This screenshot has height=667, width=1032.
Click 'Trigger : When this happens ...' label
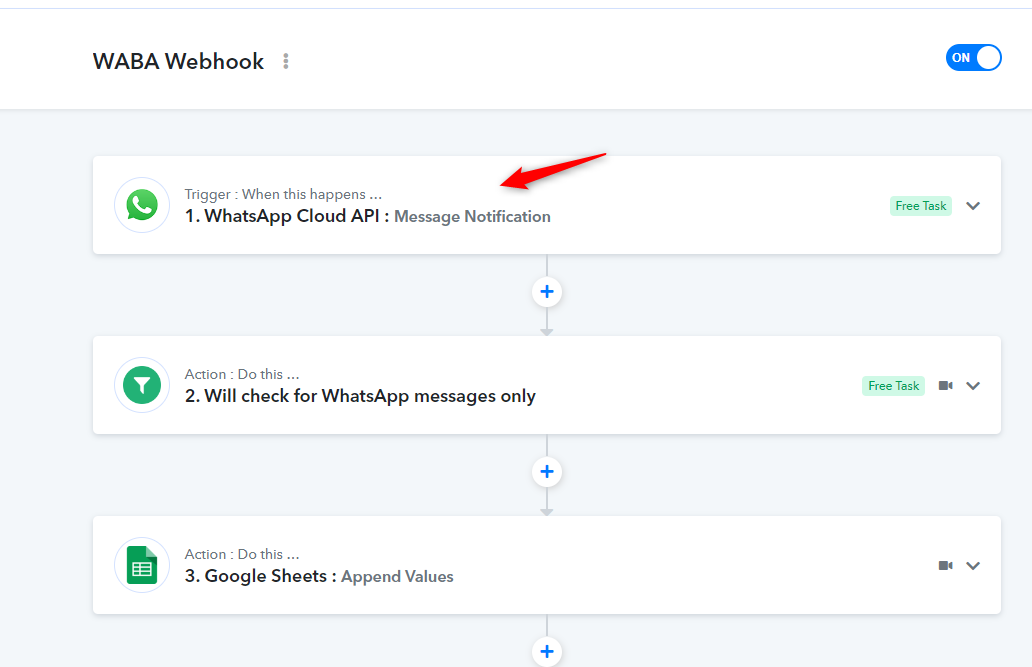coord(283,194)
